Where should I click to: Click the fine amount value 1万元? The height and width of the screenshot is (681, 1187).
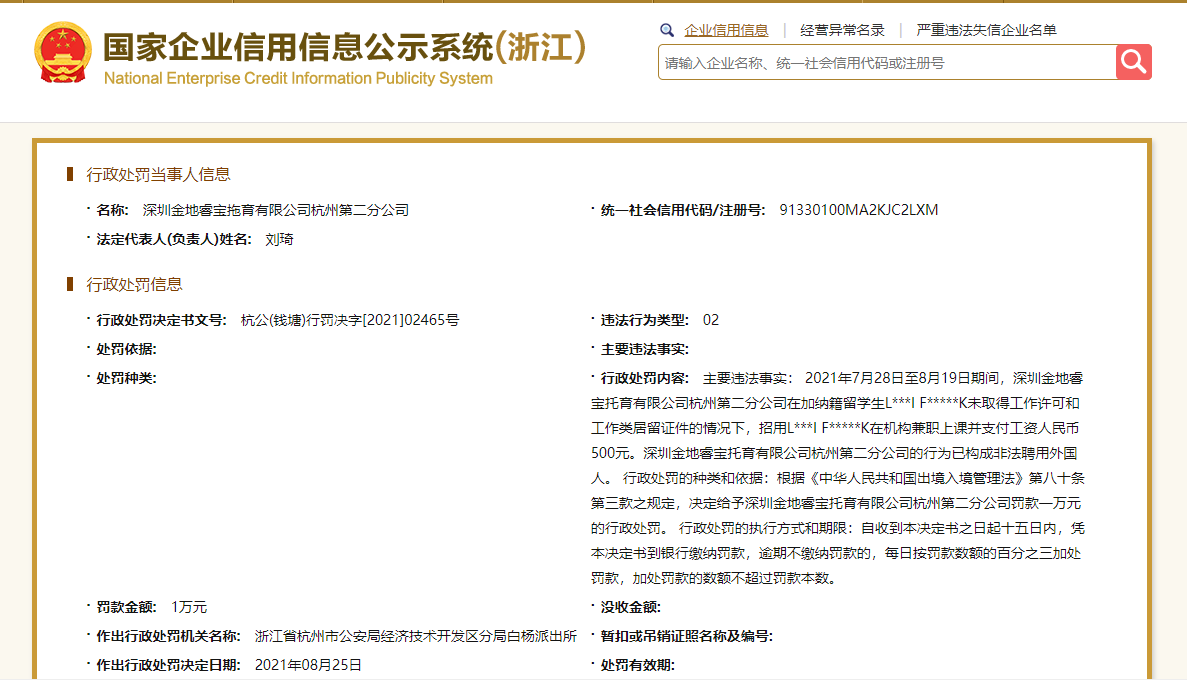tap(188, 607)
